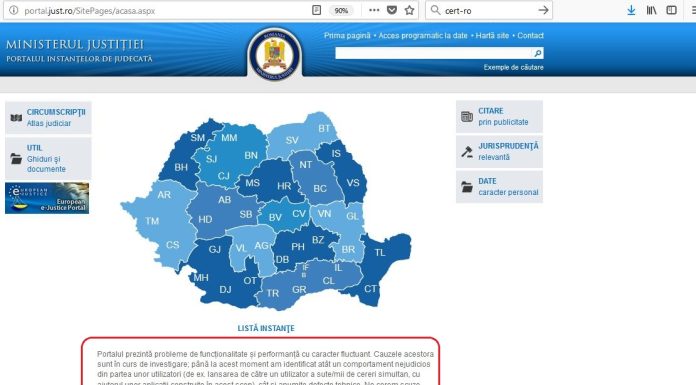This screenshot has height=385, width=696.
Task: Click Exemple de căutare link
Action: pyautogui.click(x=513, y=67)
